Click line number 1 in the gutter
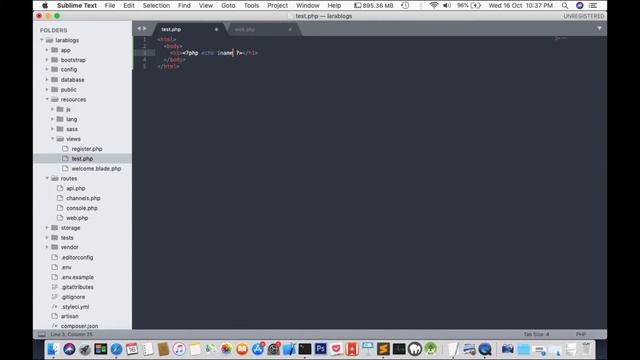The width and height of the screenshot is (640, 360). coord(144,40)
